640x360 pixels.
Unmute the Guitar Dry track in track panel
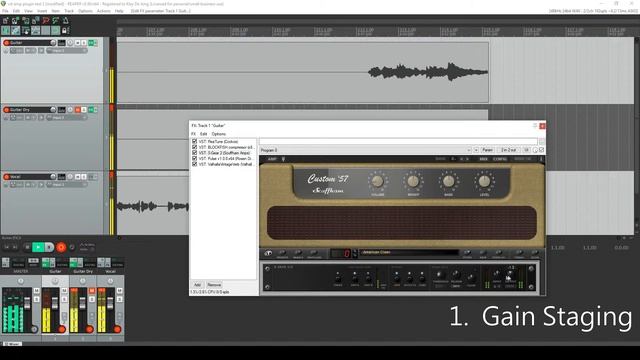click(78, 110)
